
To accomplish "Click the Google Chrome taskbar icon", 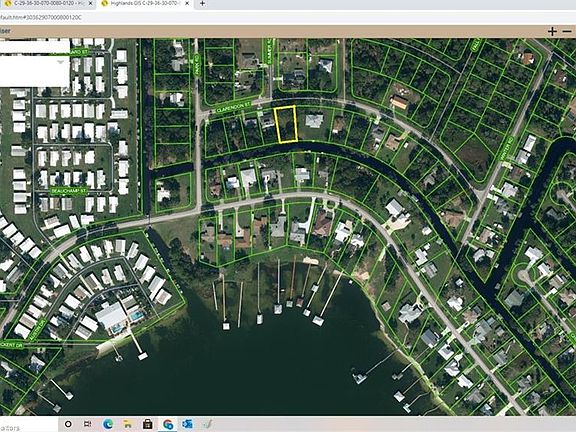I will tap(168, 425).
